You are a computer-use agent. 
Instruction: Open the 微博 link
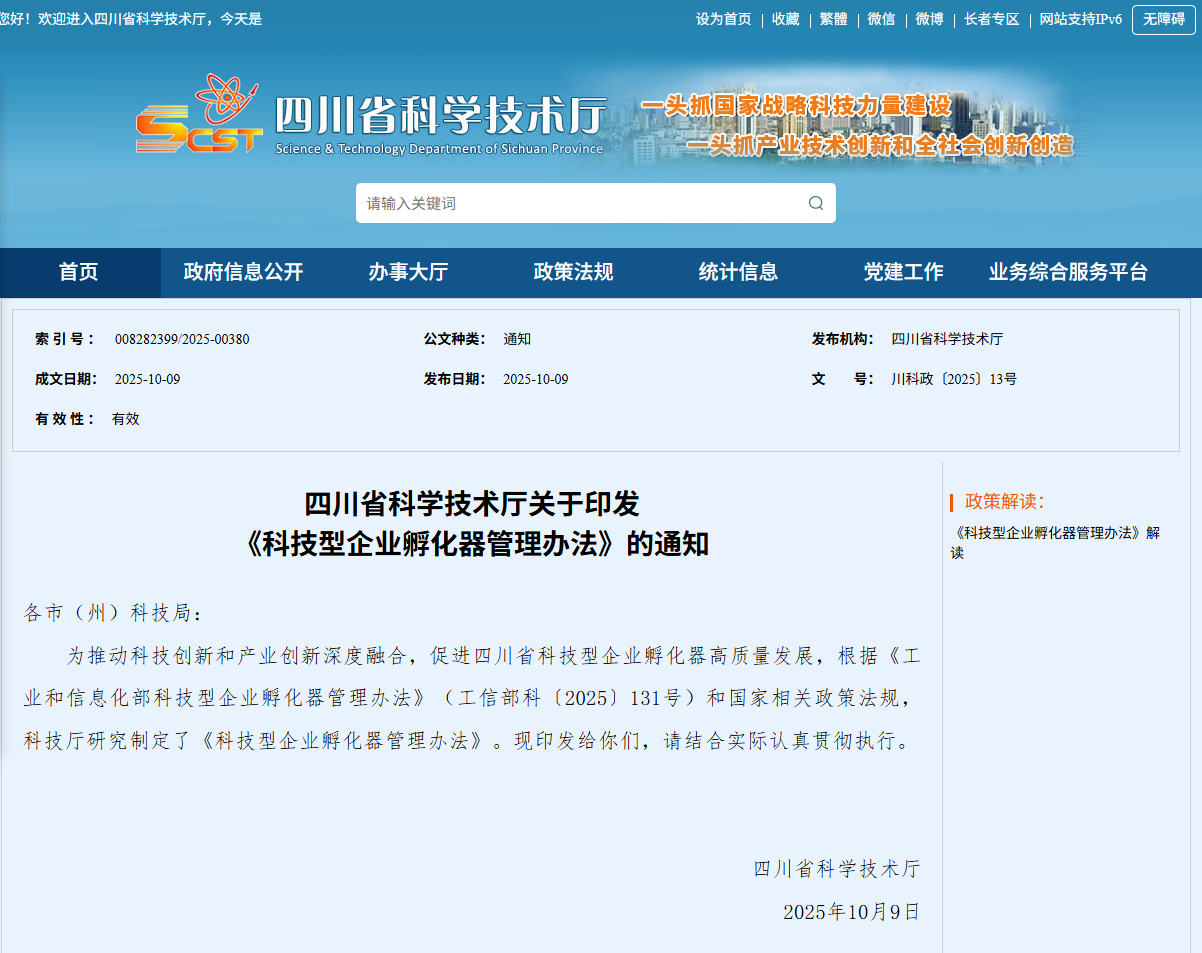(x=929, y=19)
